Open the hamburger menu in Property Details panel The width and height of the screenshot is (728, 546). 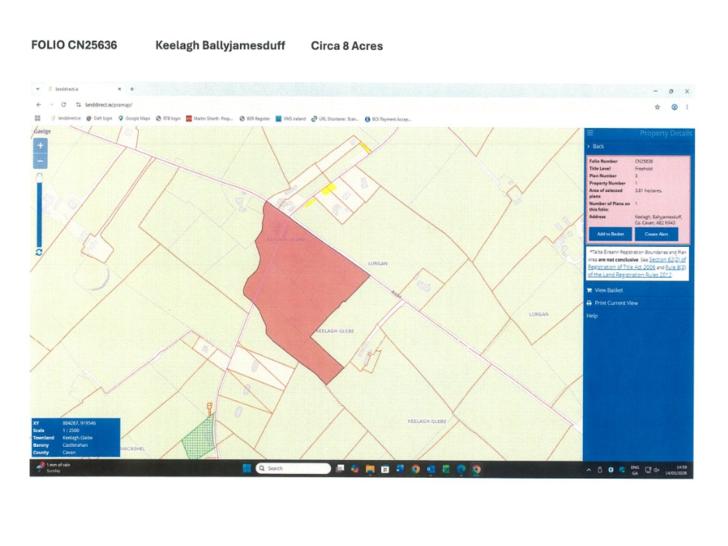click(x=590, y=133)
